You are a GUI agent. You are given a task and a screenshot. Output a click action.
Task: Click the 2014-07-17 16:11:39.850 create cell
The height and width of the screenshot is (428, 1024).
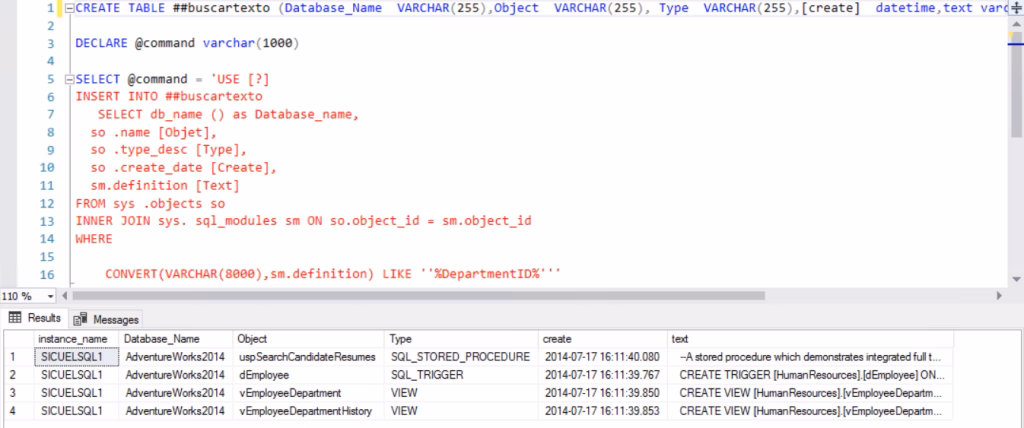tap(603, 393)
